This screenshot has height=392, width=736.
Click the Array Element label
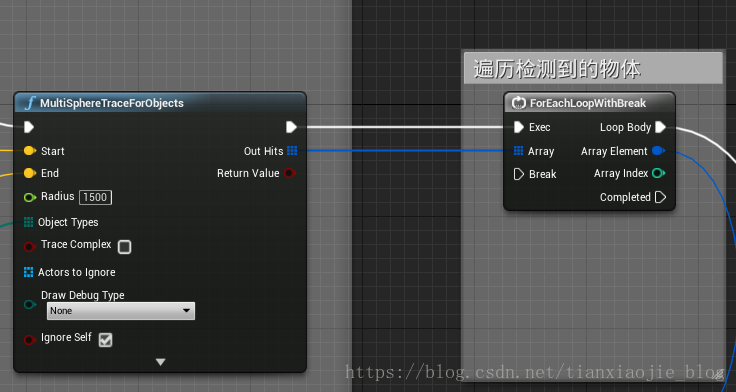614,151
